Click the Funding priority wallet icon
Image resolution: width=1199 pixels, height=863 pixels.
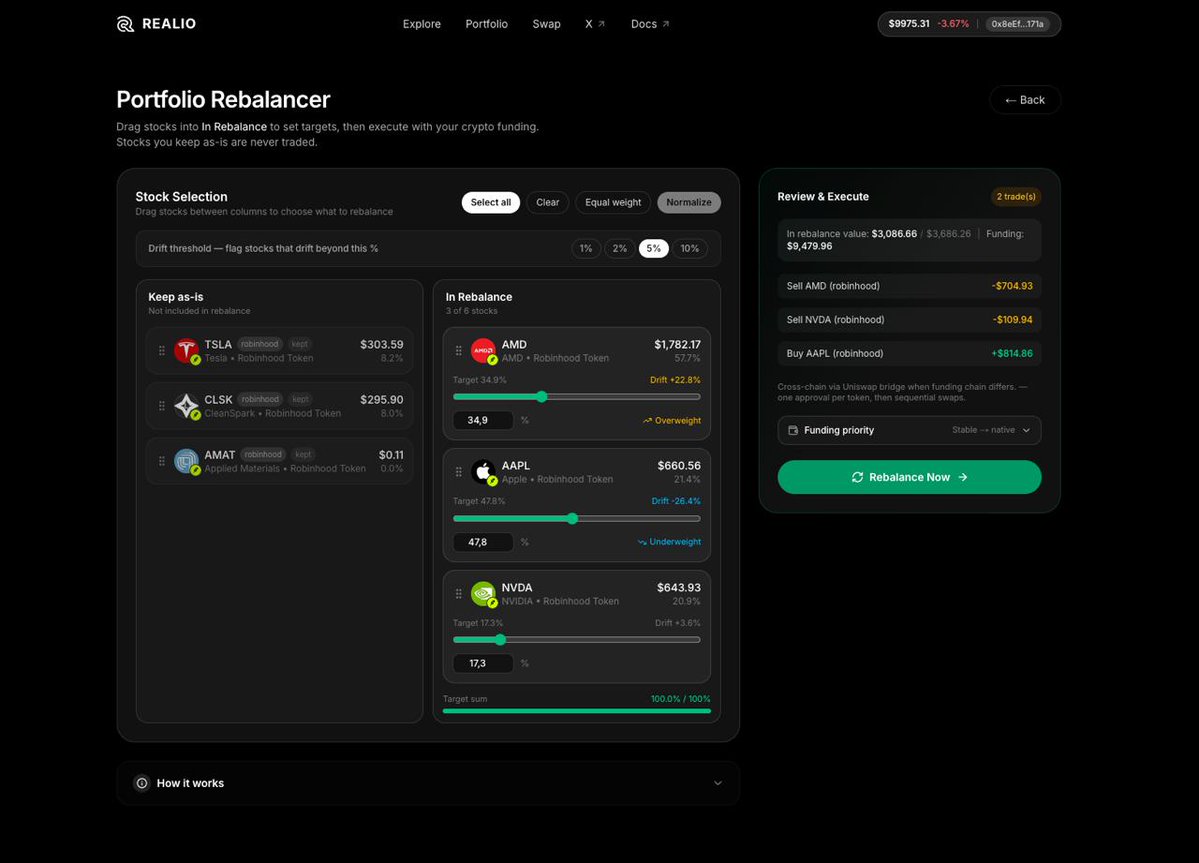click(x=793, y=430)
